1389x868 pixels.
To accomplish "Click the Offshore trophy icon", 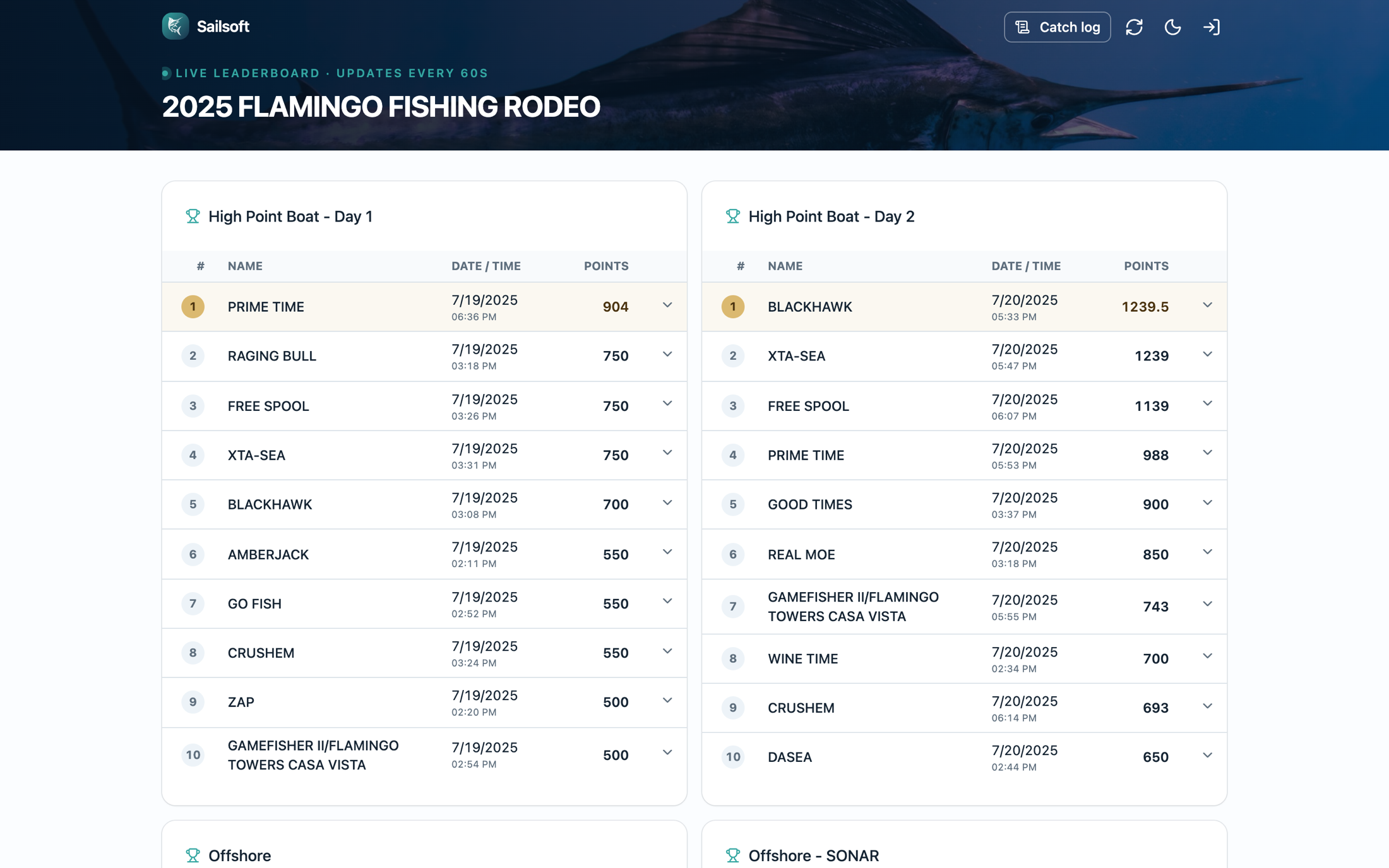I will point(193,855).
